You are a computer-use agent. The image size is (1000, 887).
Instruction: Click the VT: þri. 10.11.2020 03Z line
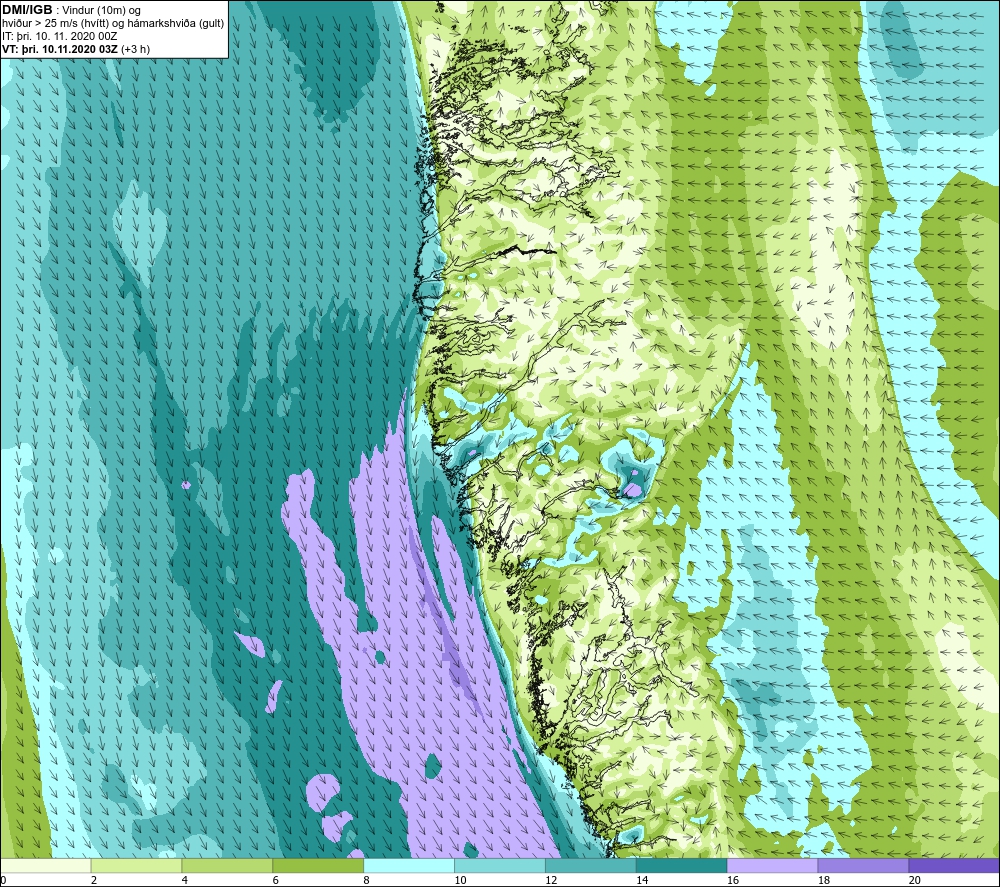(76, 49)
